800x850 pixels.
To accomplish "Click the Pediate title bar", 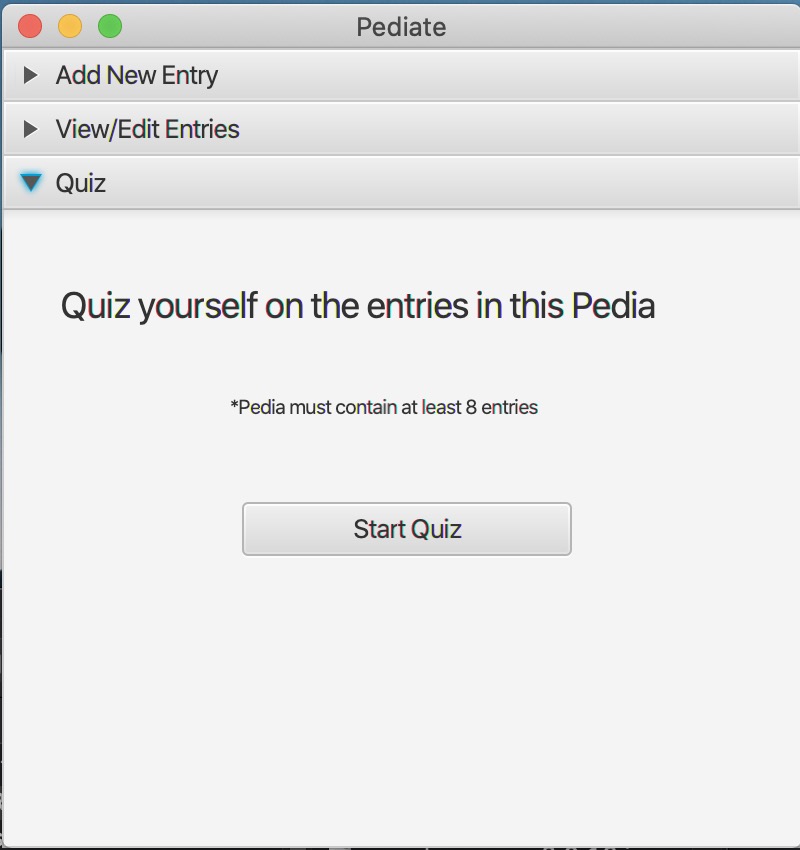I will coord(400,27).
